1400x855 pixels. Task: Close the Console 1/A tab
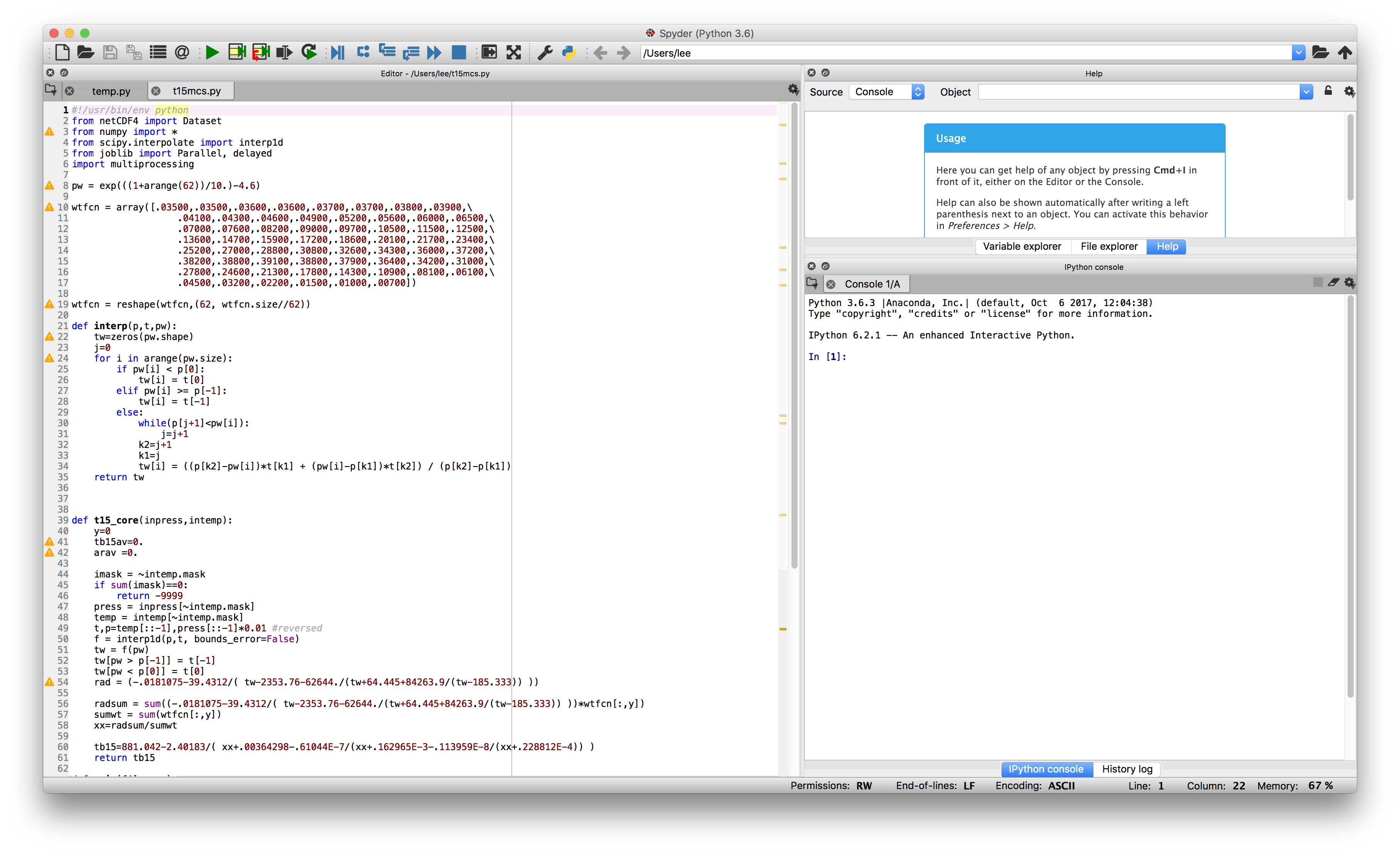point(831,284)
